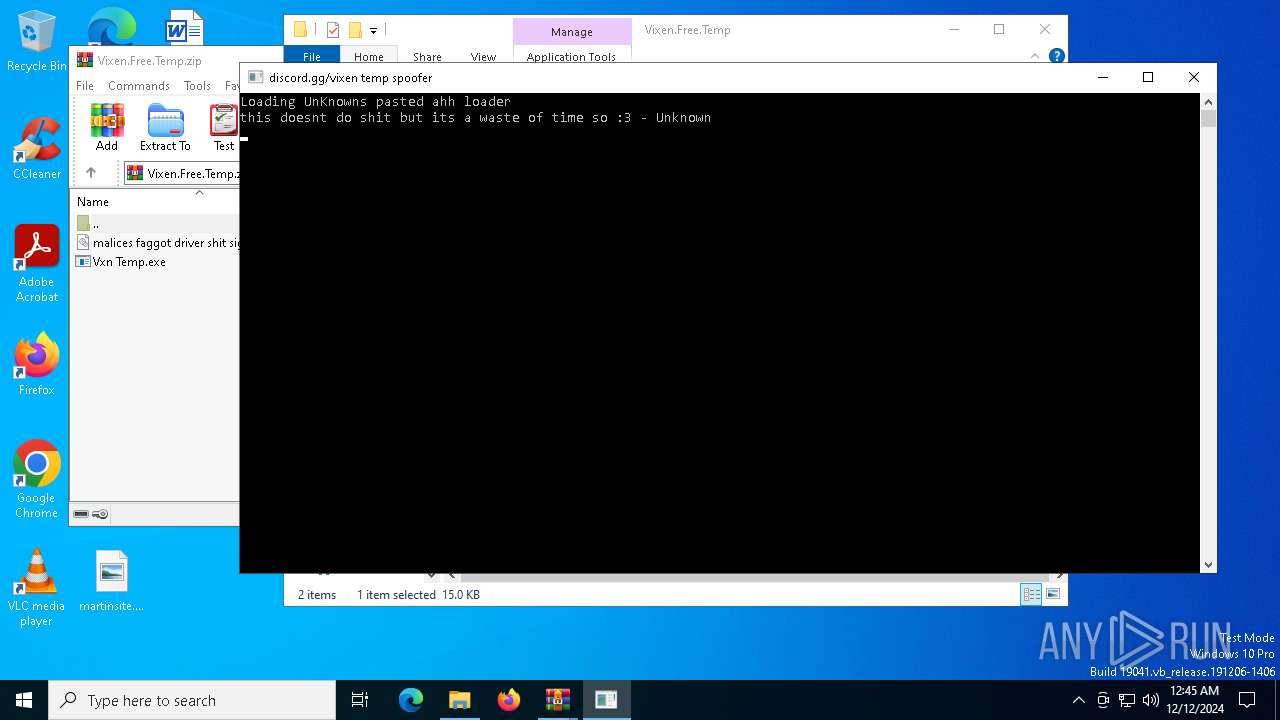Click the console window scrollbar down arrow
Screen dimensions: 1280x720
(1208, 564)
